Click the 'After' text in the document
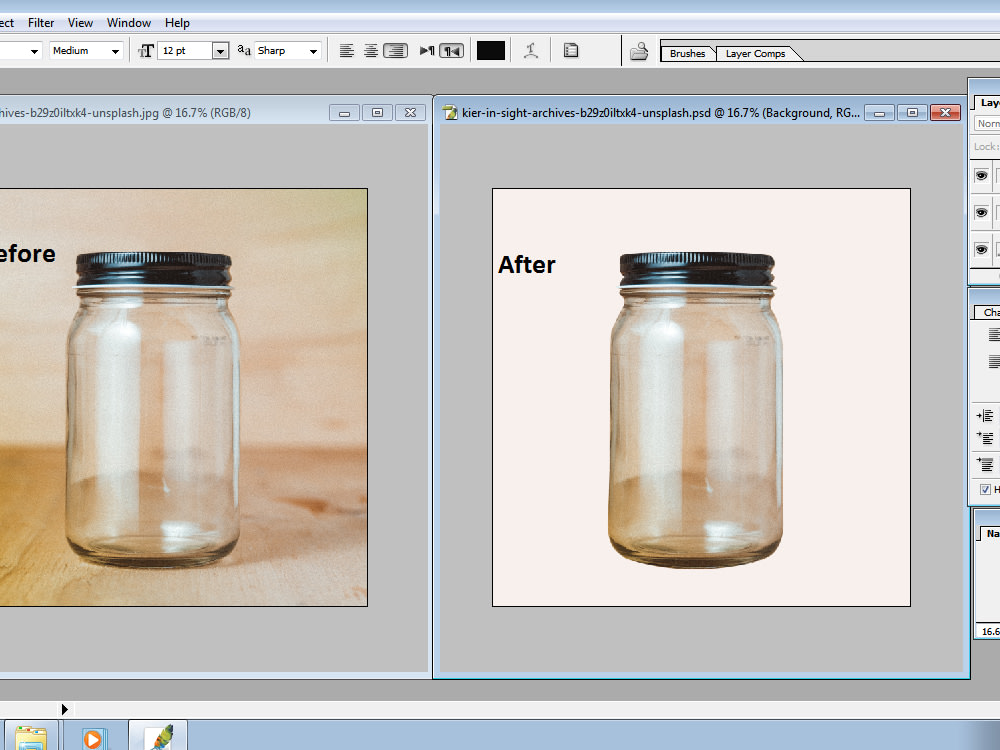This screenshot has width=1000, height=750. (x=527, y=265)
